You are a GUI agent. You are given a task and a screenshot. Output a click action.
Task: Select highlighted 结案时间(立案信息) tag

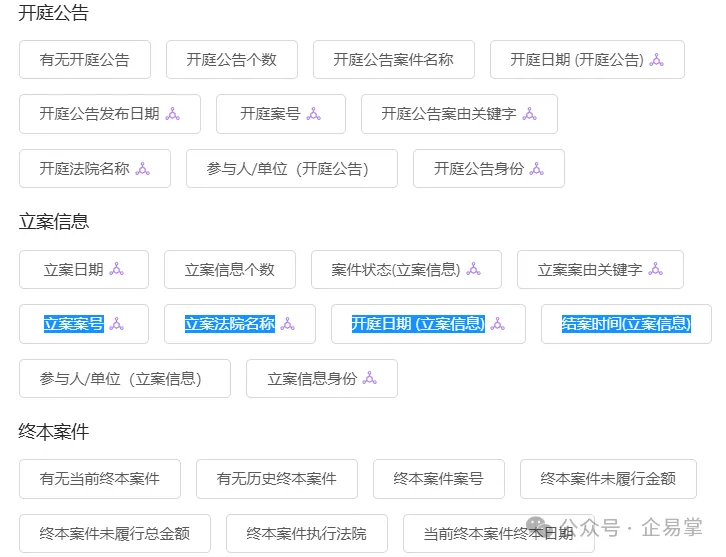click(x=626, y=324)
